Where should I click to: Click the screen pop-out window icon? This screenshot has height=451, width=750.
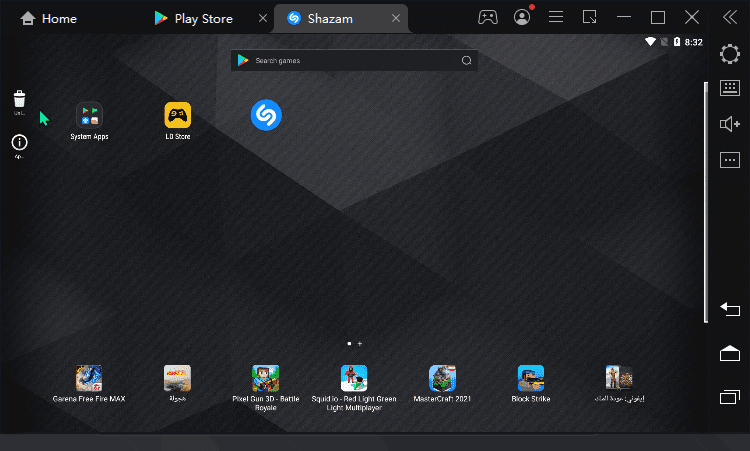[x=590, y=18]
